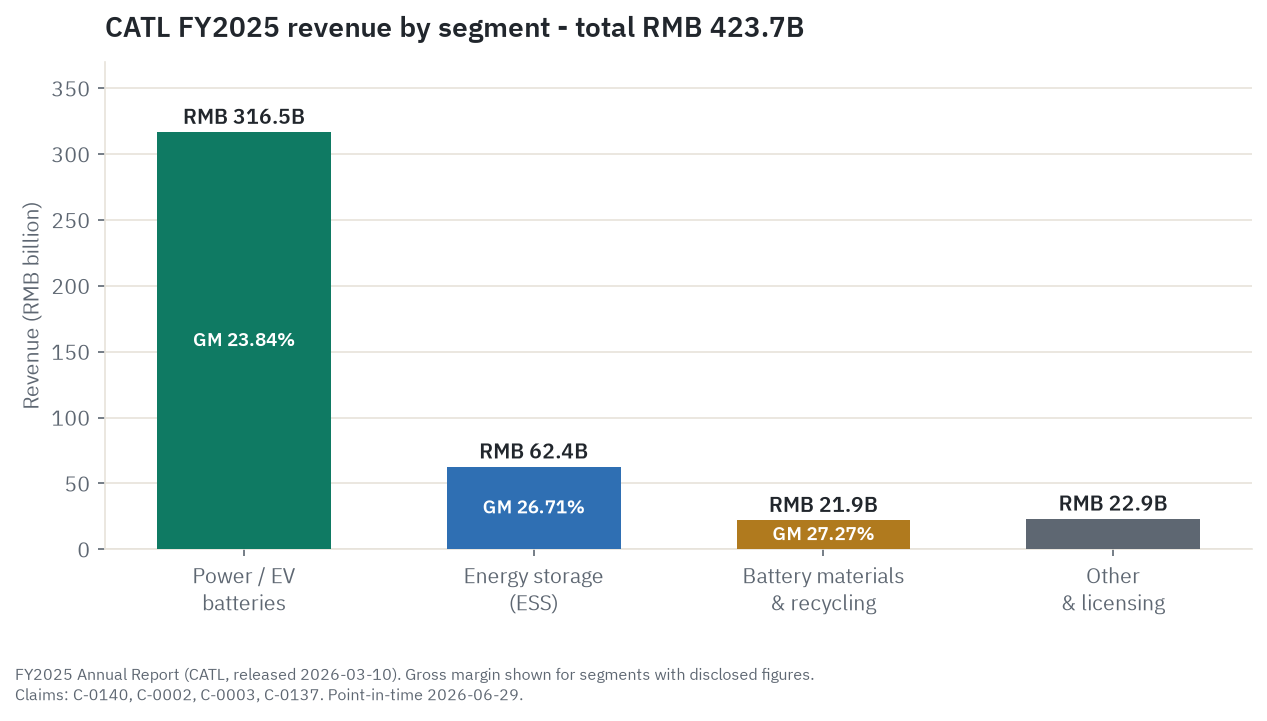The width and height of the screenshot is (1267, 721).
Task: Click the 350 y-axis tick label
Action: click(x=71, y=89)
